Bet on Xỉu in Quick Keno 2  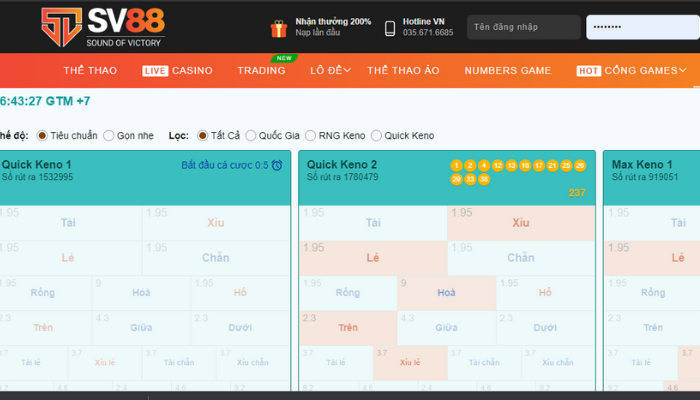coord(520,222)
